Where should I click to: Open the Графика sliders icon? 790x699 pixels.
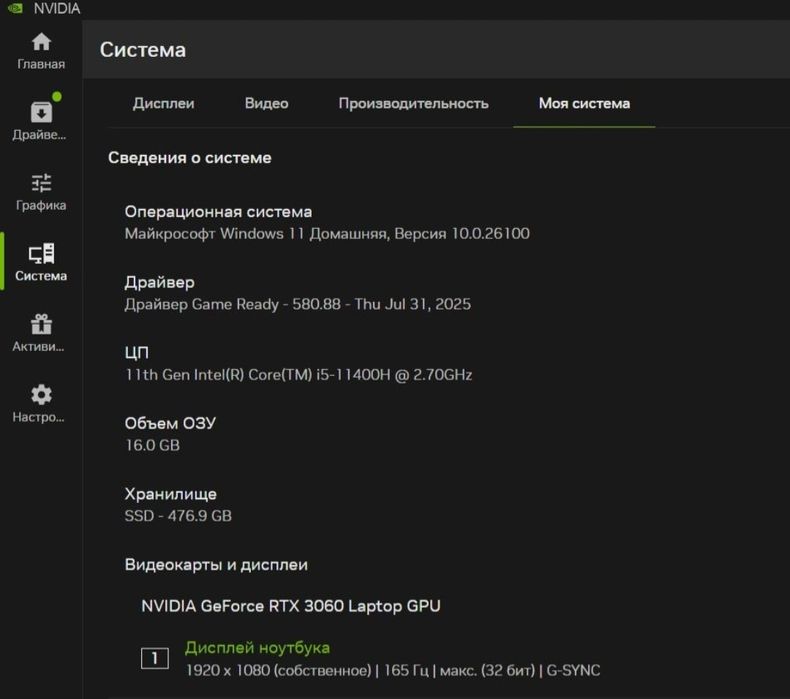pyautogui.click(x=41, y=183)
